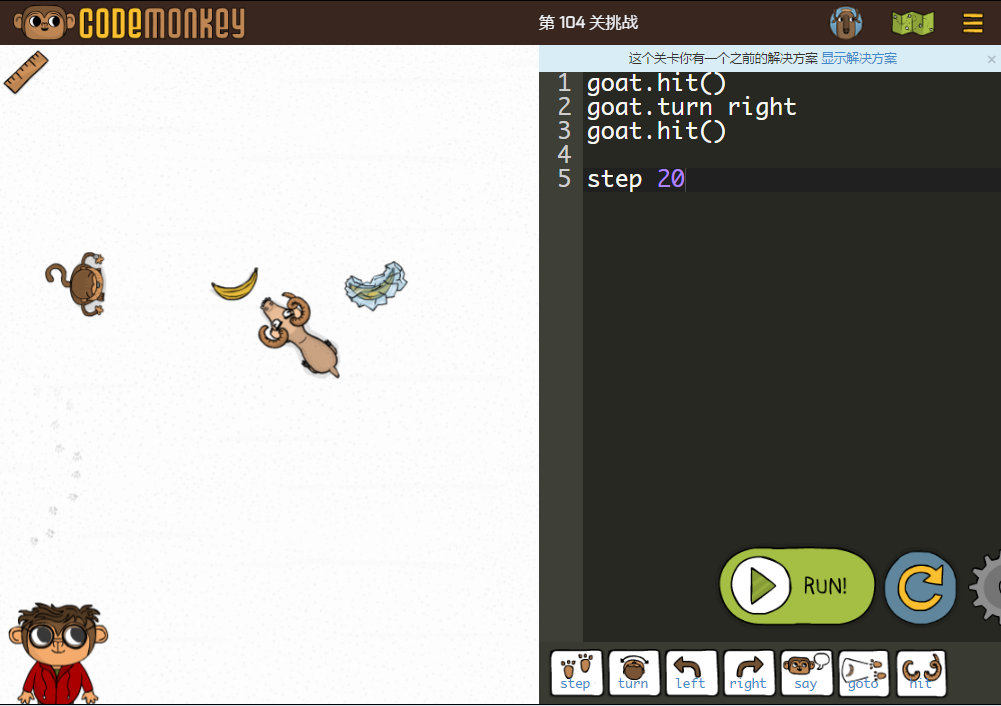Click the Gordo helper character in red jacket

click(57, 653)
